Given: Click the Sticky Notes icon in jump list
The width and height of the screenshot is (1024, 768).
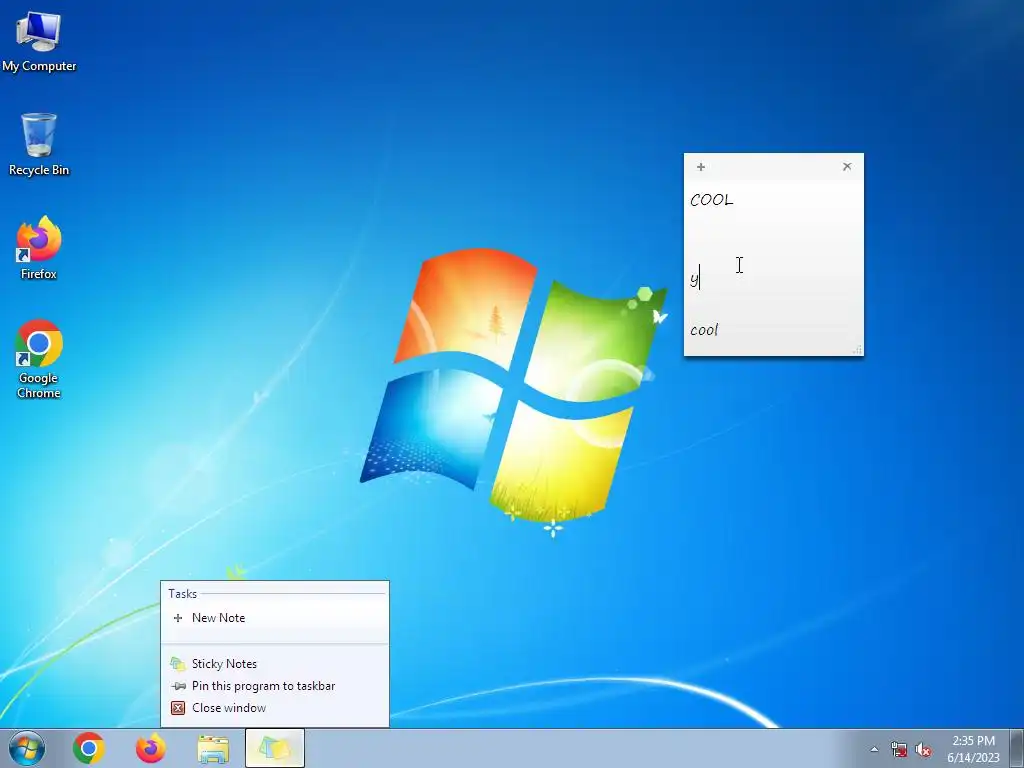Looking at the screenshot, I should tap(178, 664).
